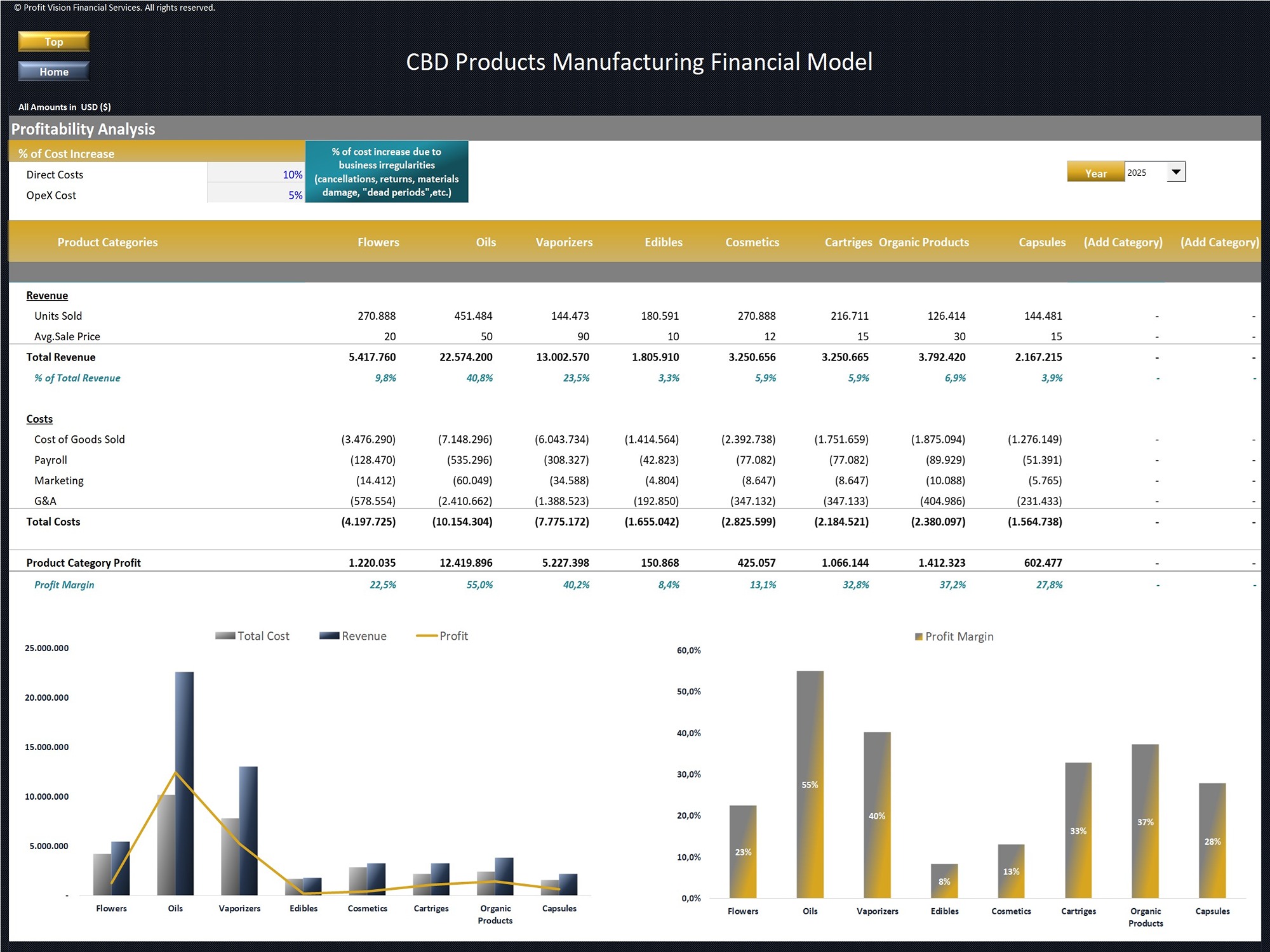Viewport: 1270px width, 952px height.
Task: Select the 8% Edibles margin bar
Action: pyautogui.click(x=944, y=881)
